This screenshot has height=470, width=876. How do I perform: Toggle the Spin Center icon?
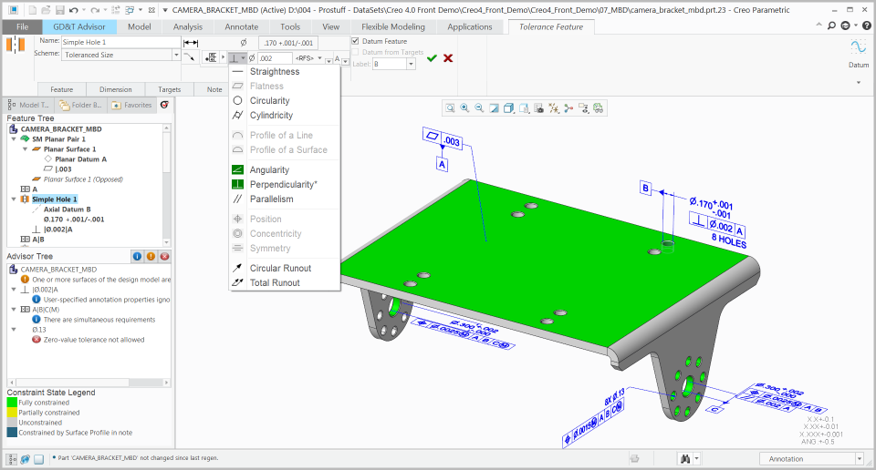(568, 108)
